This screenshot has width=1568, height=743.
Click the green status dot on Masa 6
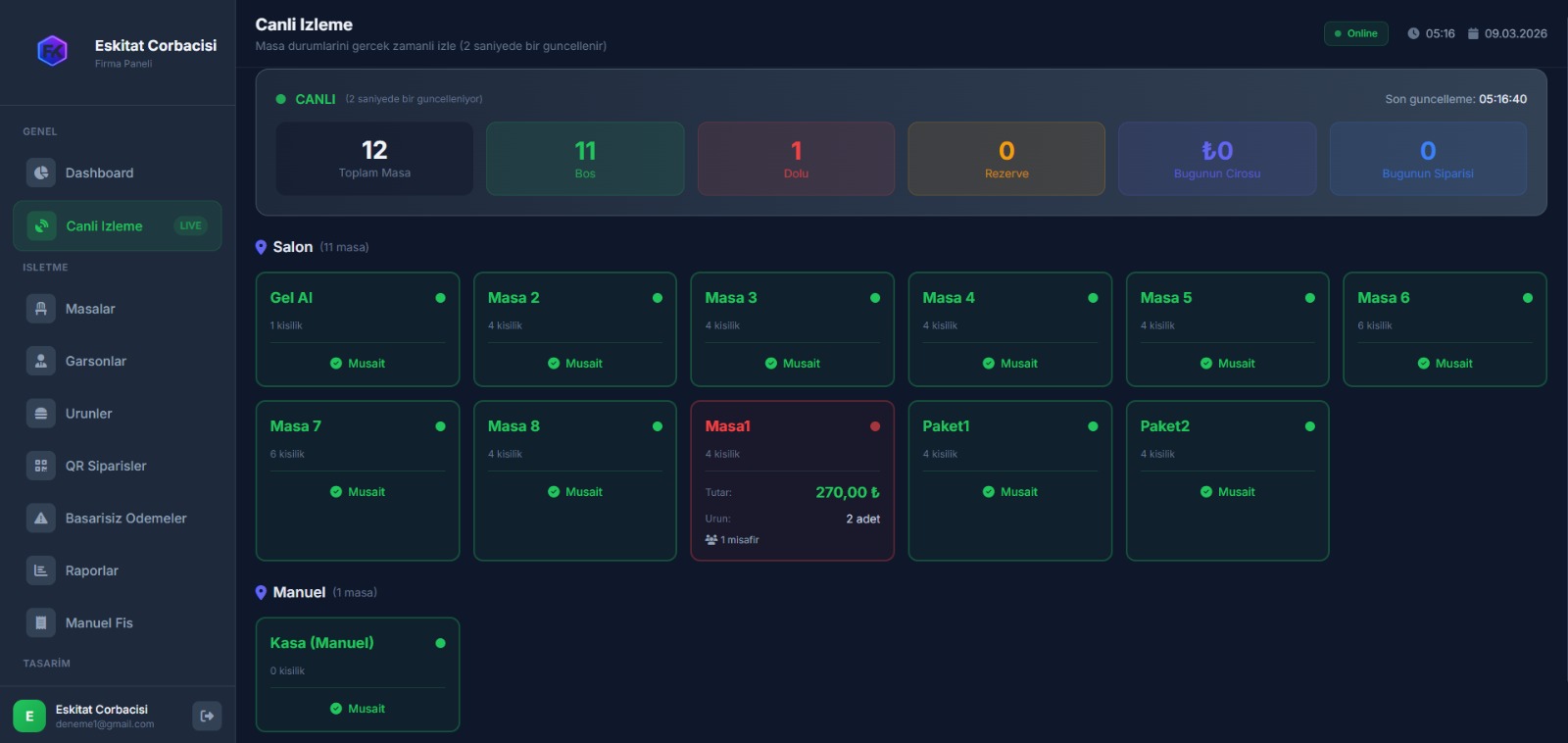1528,298
